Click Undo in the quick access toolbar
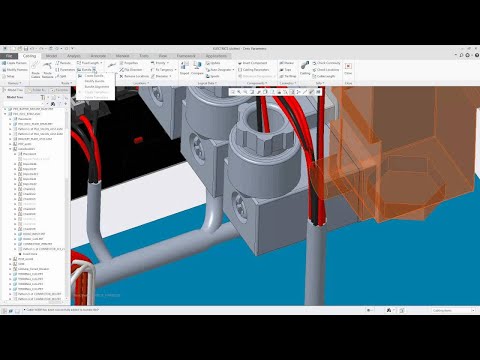This screenshot has width=480, height=360. (x=33, y=49)
